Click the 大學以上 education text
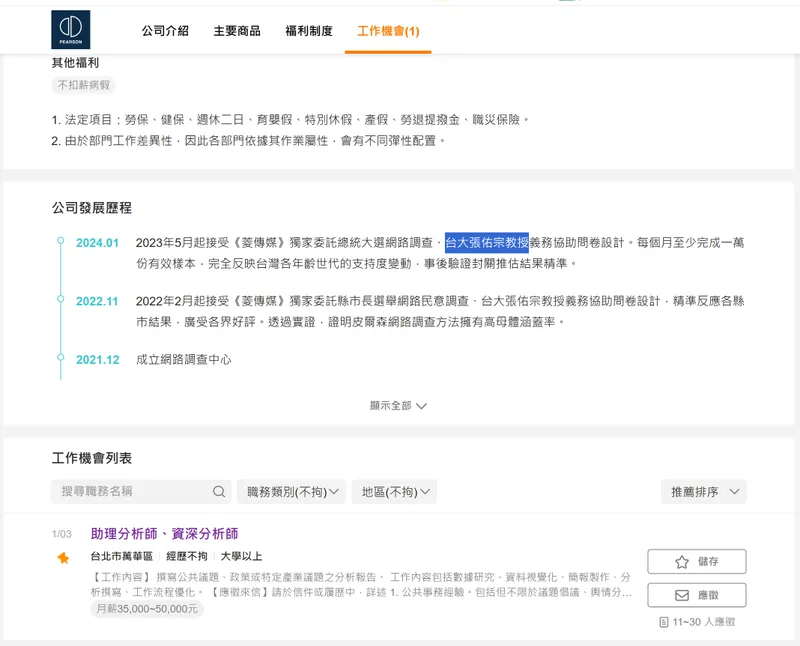 241,556
